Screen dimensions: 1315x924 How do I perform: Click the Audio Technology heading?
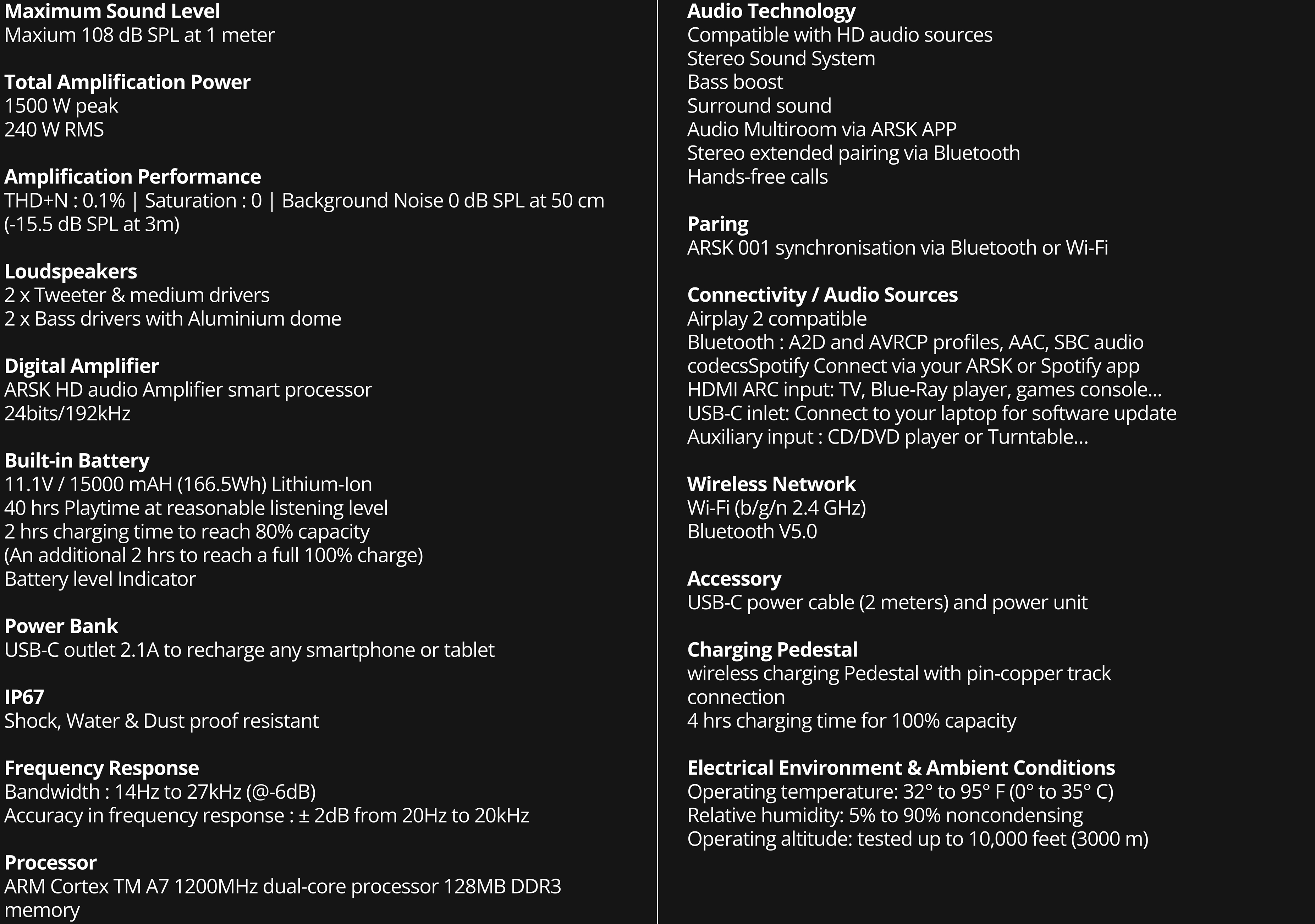(771, 11)
